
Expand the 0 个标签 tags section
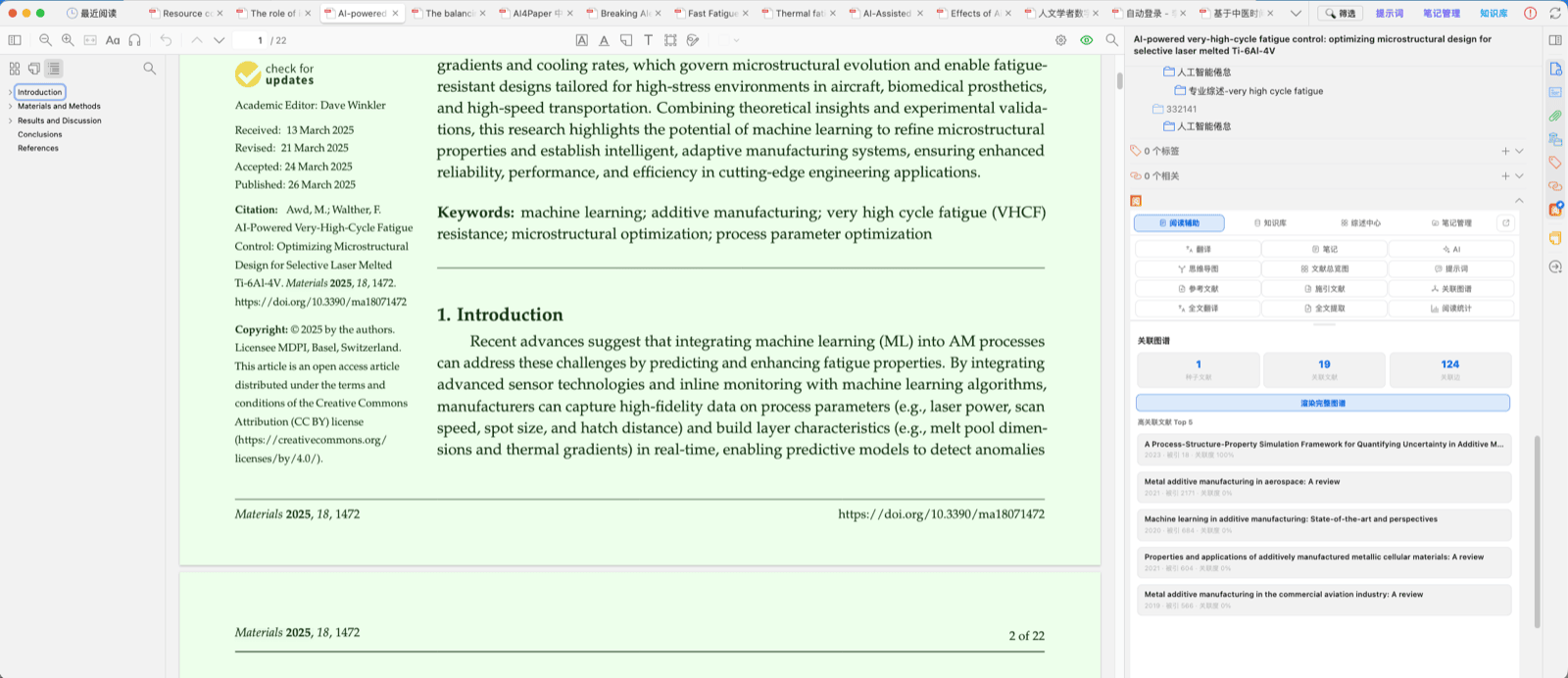[x=1519, y=151]
